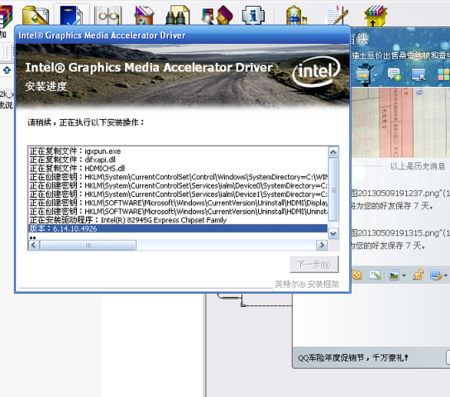This screenshot has height=397, width=450.
Task: Click the 下一步(N) button in installer
Action: [314, 265]
